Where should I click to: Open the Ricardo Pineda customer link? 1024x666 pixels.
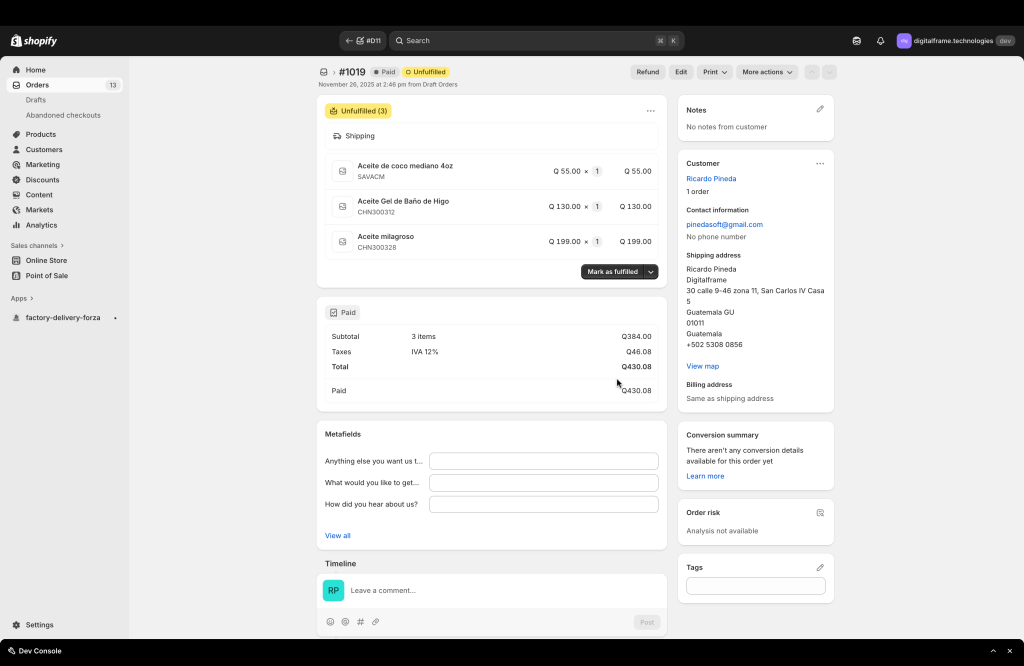[711, 179]
